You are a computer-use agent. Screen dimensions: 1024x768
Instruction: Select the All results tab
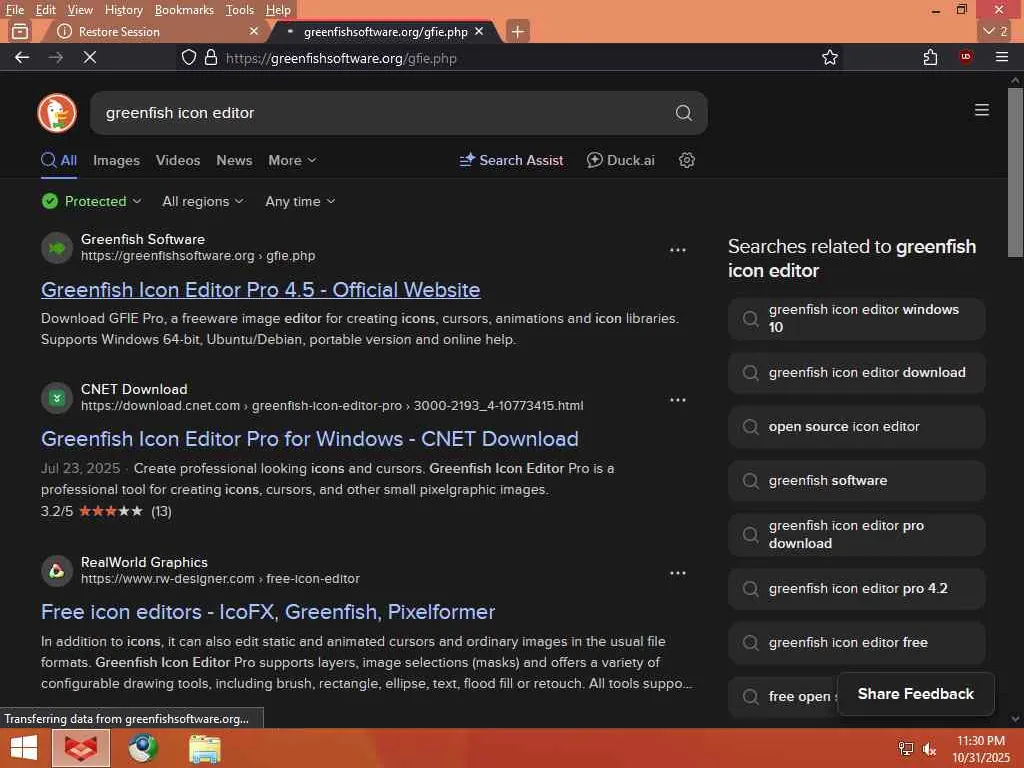click(x=59, y=160)
